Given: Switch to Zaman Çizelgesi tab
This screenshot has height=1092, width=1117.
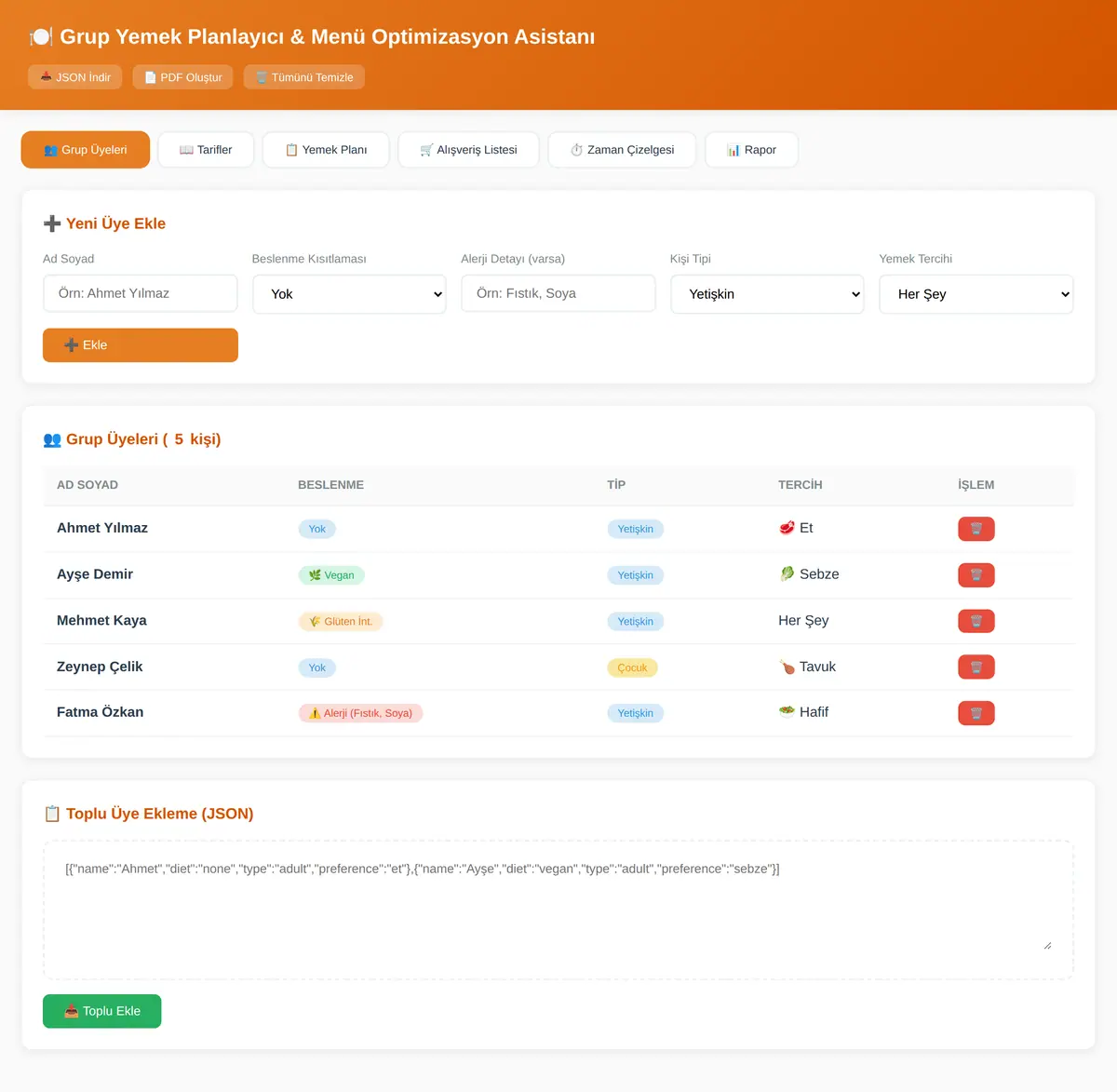Looking at the screenshot, I should click(x=622, y=150).
